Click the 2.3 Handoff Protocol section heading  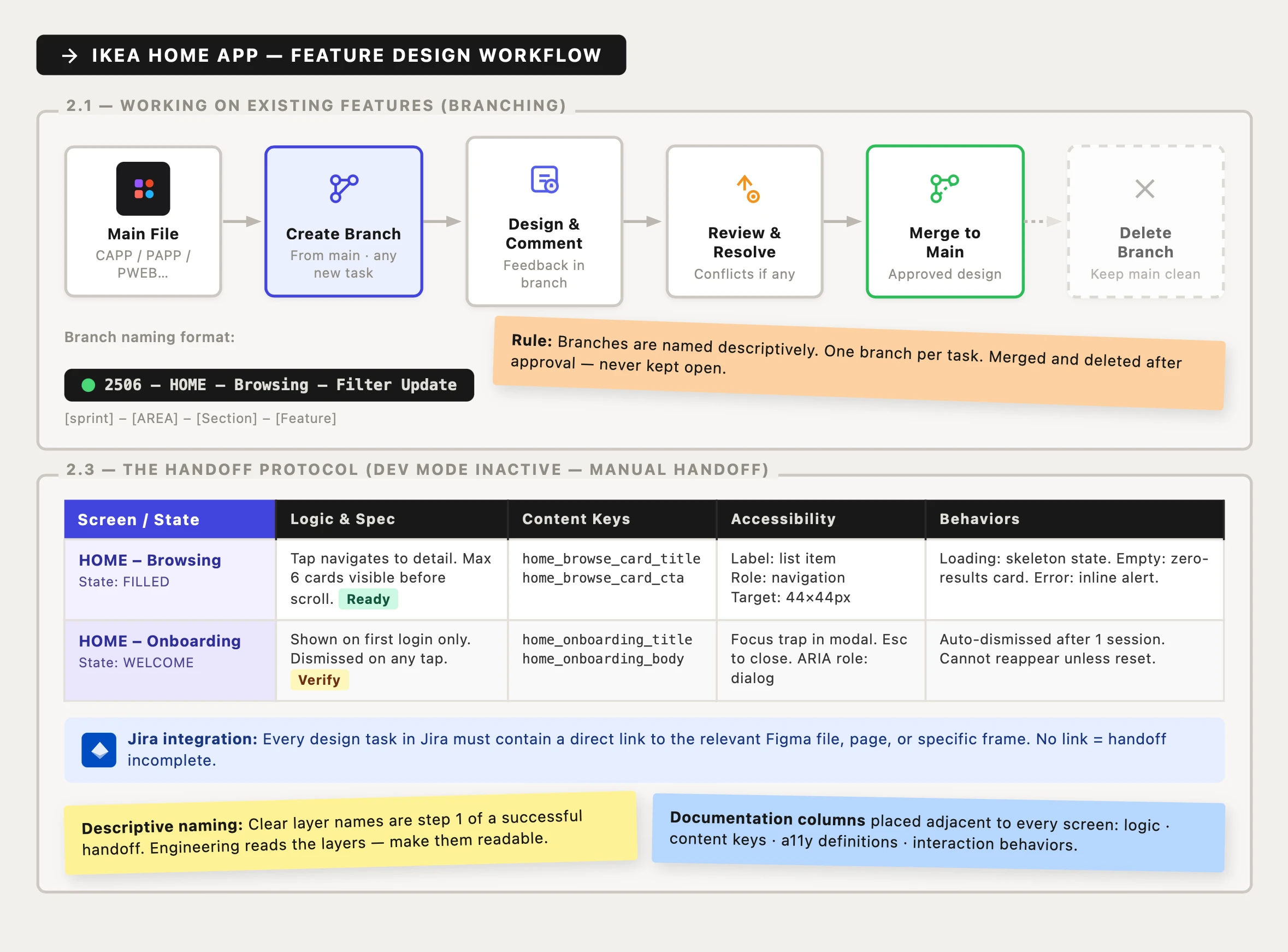click(418, 469)
